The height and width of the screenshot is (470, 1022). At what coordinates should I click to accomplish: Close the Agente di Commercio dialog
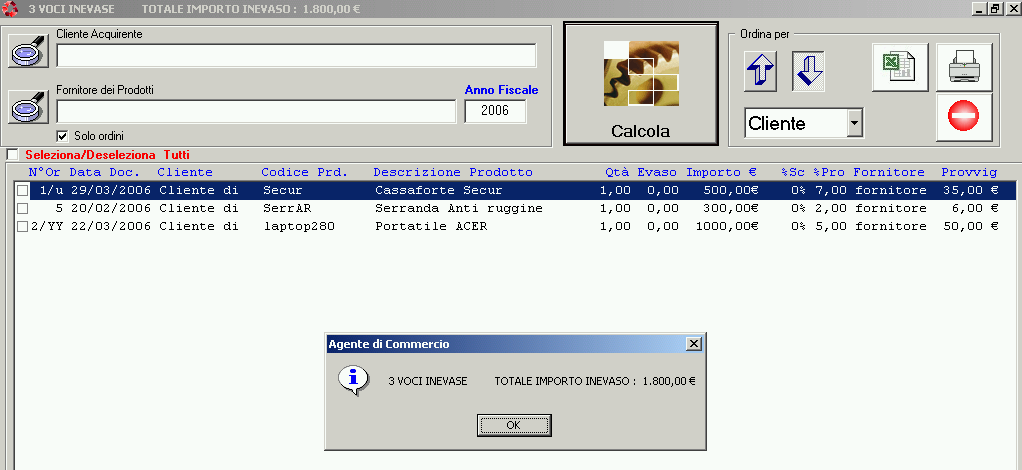click(x=694, y=344)
